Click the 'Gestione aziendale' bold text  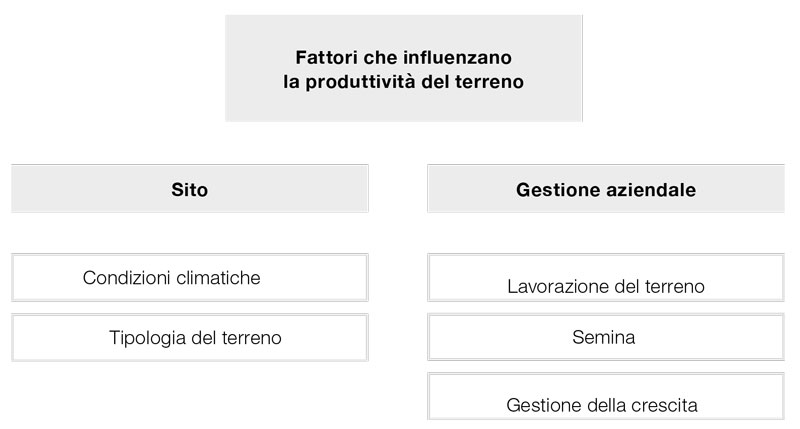606,190
